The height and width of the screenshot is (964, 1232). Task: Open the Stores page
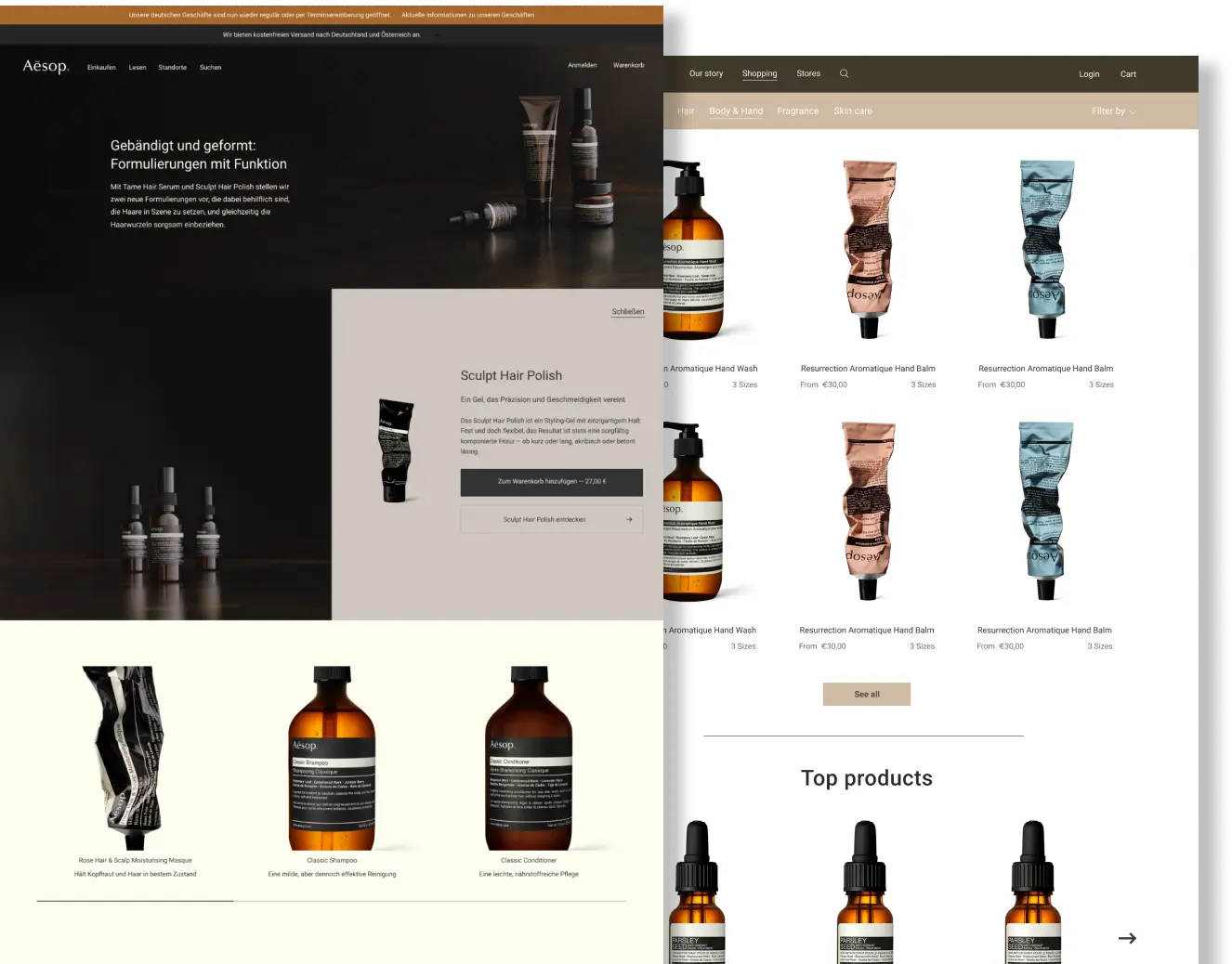click(808, 73)
